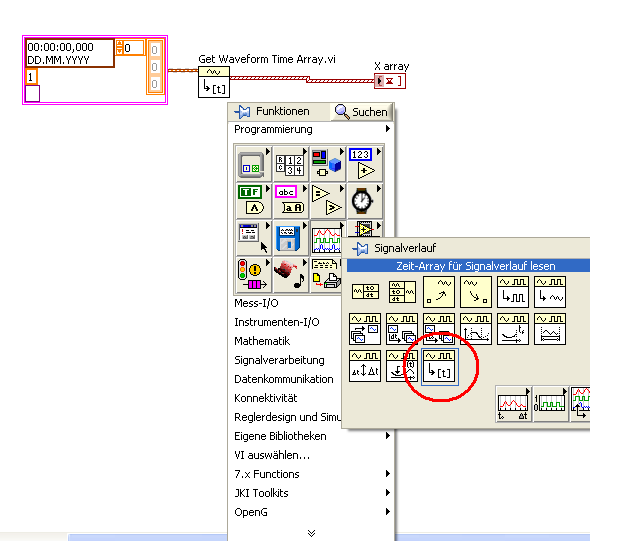The height and width of the screenshot is (541, 640).
Task: Open the Comparison subpalette icon
Action: [327, 201]
